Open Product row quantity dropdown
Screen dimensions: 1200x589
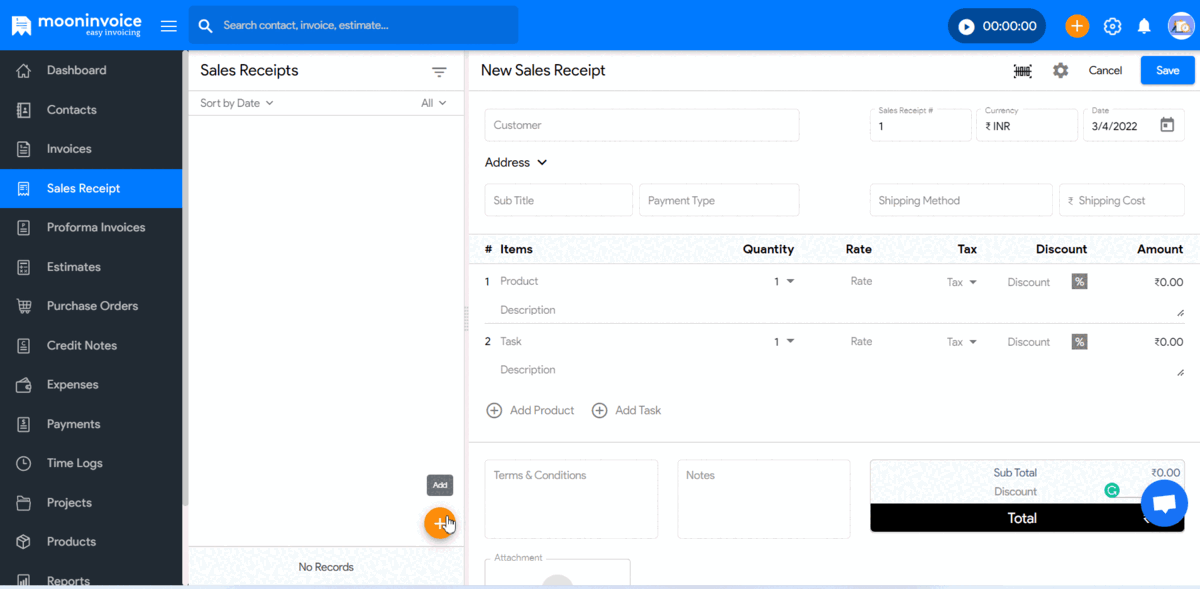coord(784,282)
